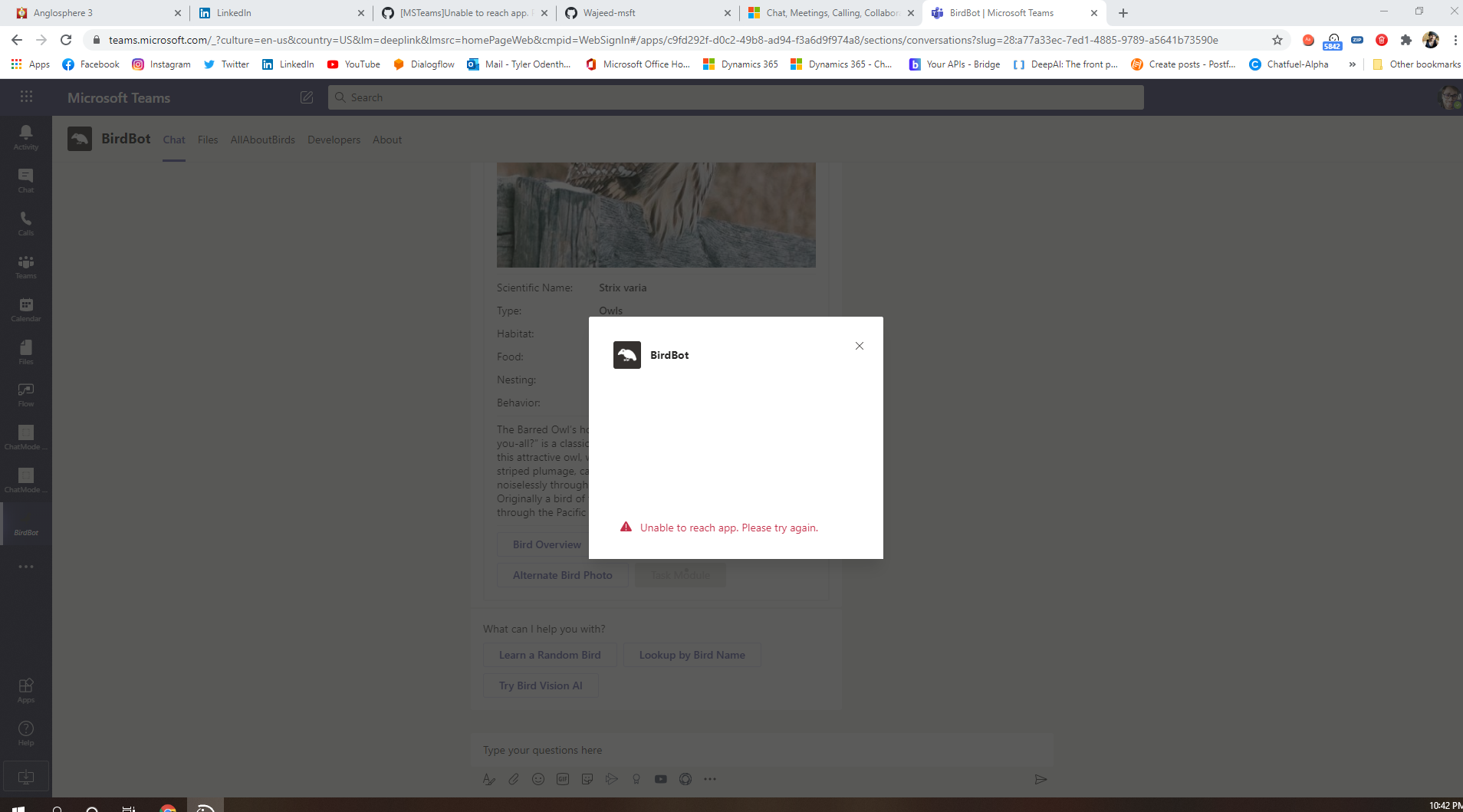Screen dimensions: 1463x812
Task: Open Dialogflow bookmark
Action: click(x=424, y=64)
